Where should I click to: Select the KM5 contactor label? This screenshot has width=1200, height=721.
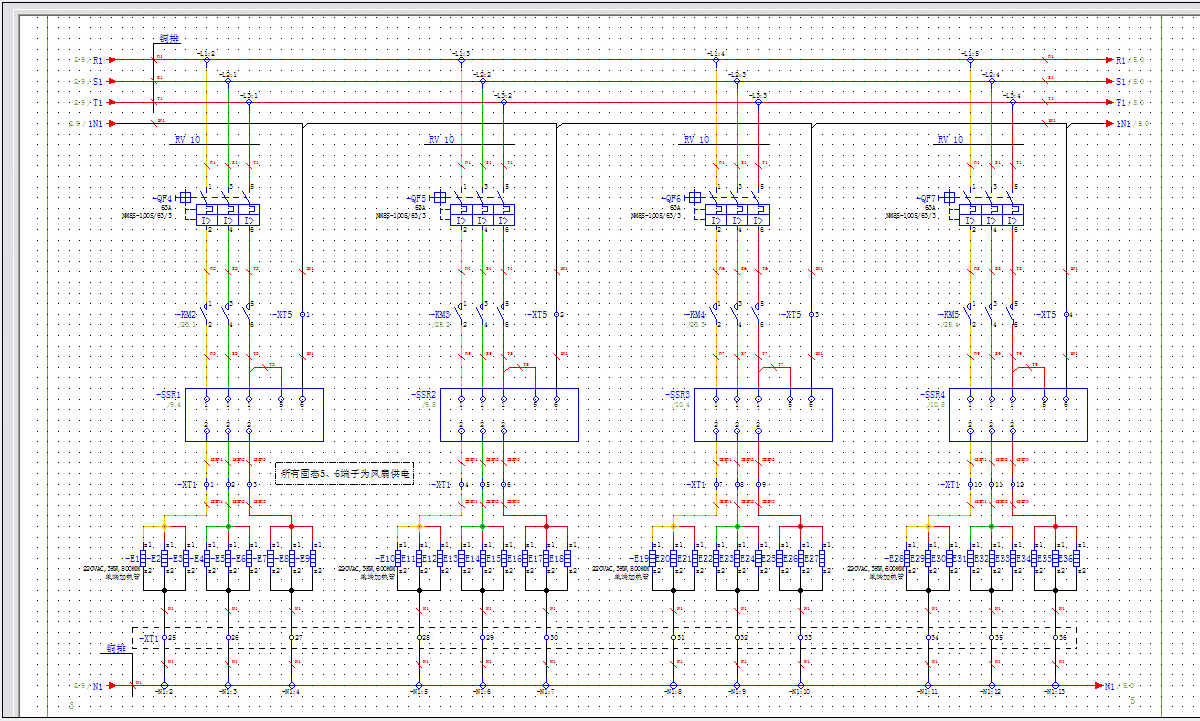948,315
